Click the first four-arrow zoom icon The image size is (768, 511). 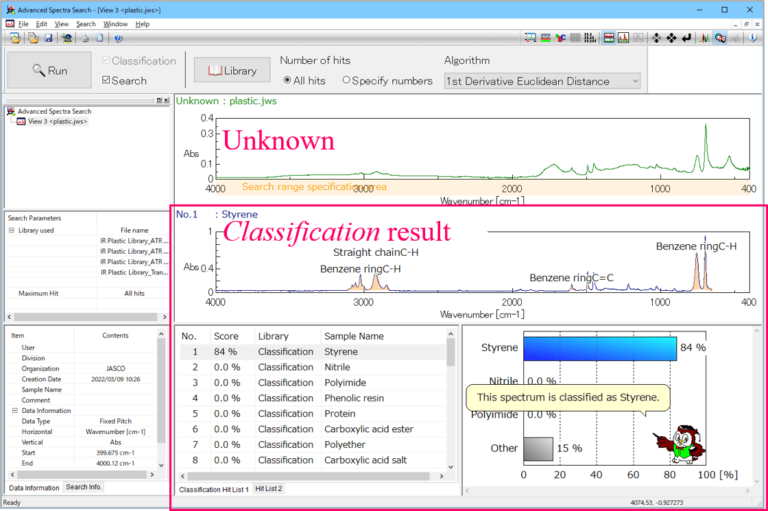click(656, 38)
